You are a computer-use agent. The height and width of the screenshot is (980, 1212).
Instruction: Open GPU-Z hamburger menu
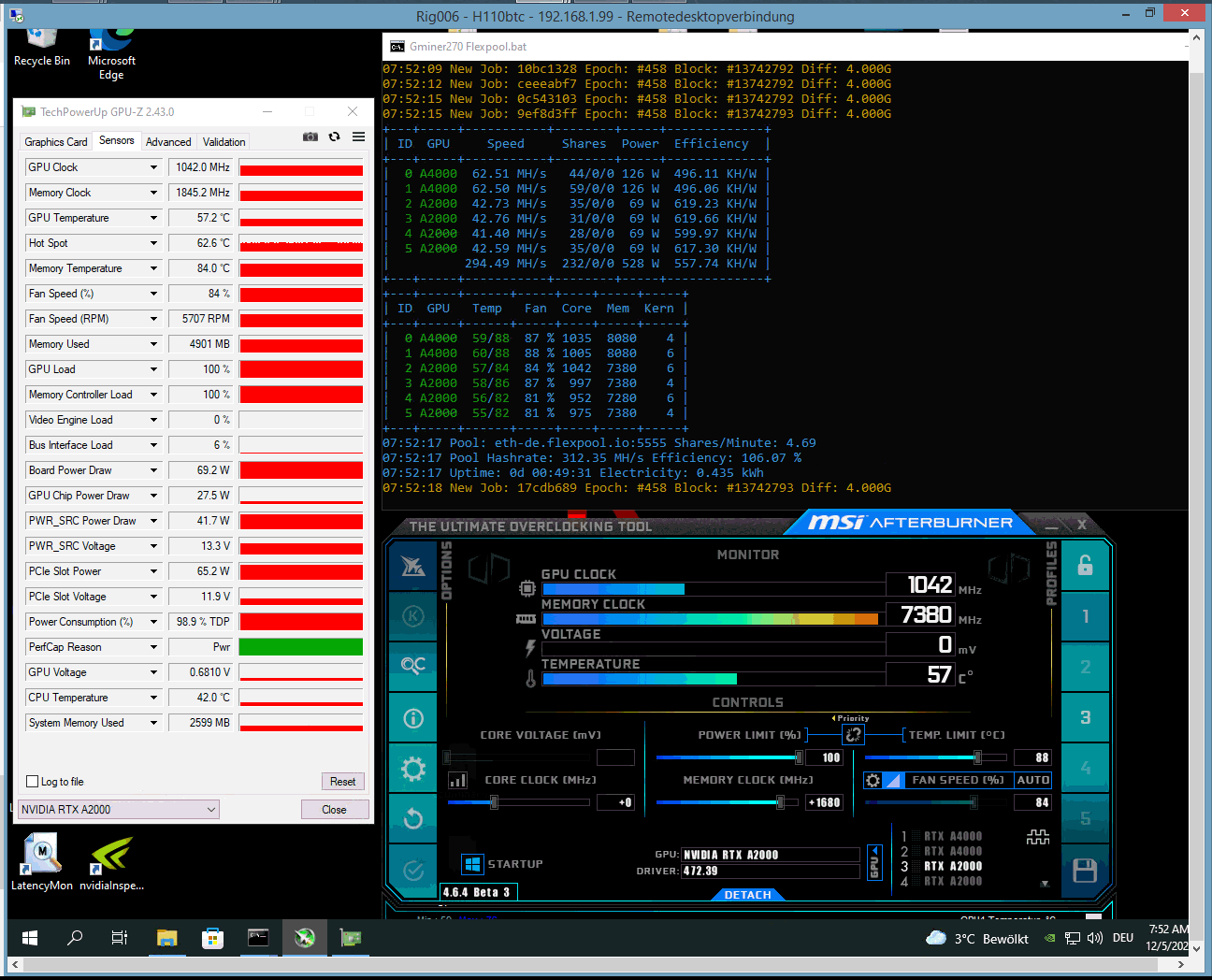[x=358, y=137]
